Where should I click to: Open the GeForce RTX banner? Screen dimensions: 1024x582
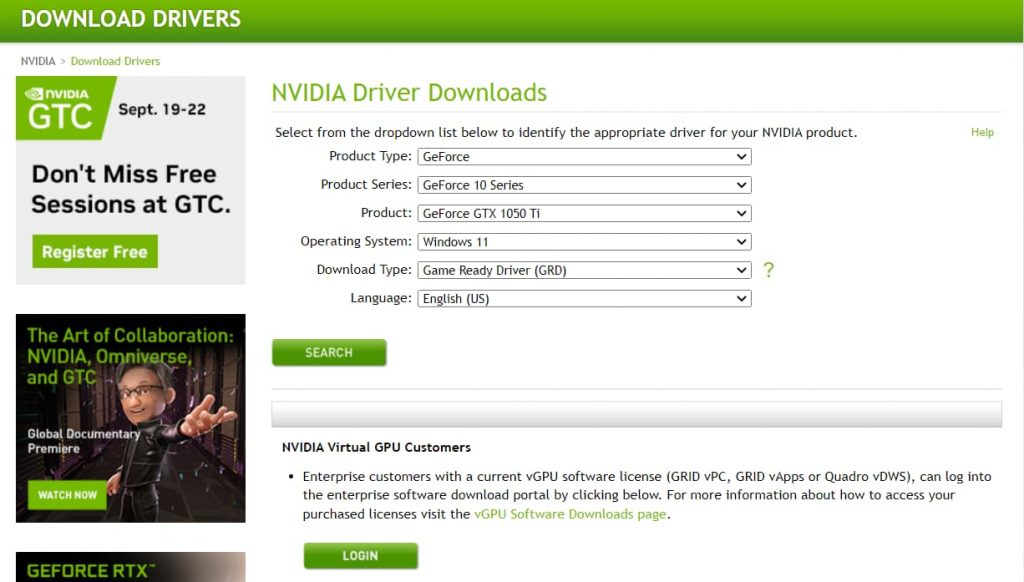pyautogui.click(x=131, y=567)
